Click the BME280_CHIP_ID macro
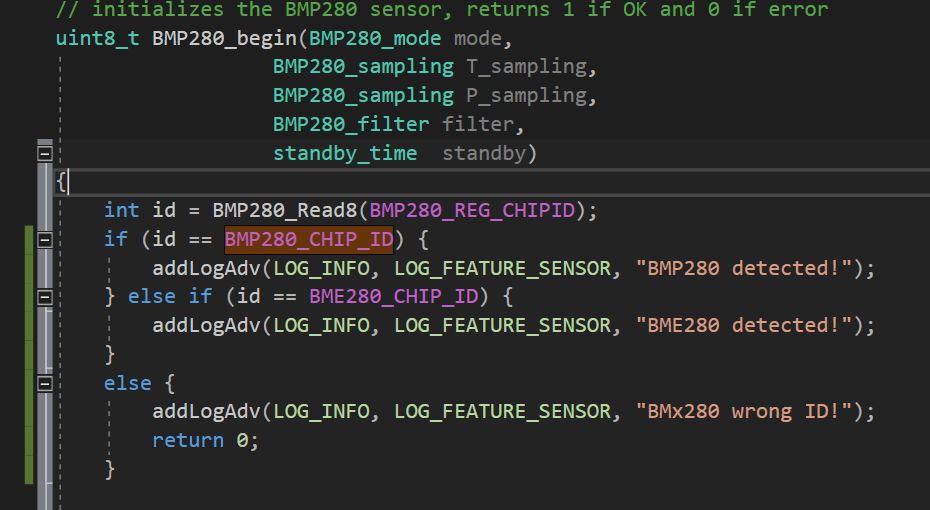This screenshot has height=510, width=930. [394, 297]
